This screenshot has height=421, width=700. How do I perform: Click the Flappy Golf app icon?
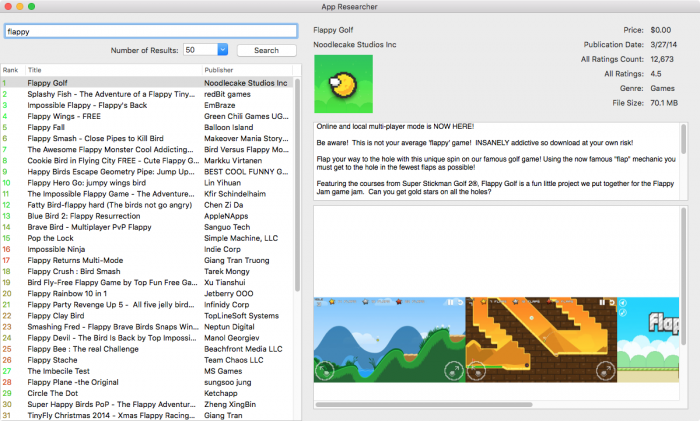[343, 84]
